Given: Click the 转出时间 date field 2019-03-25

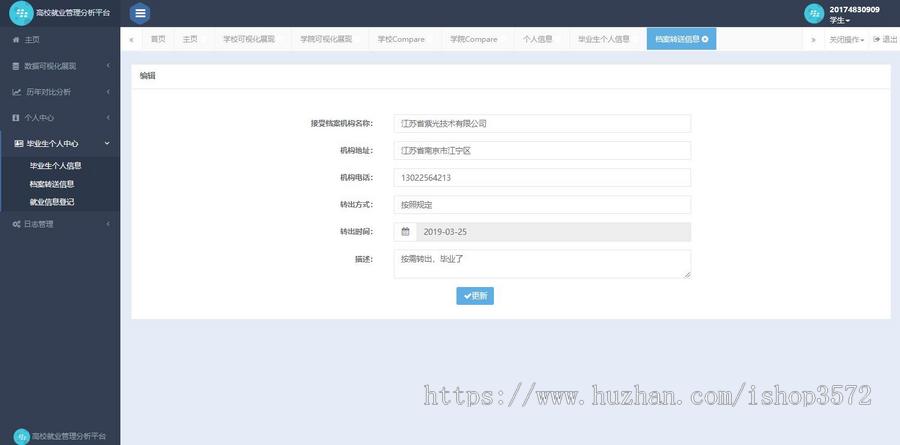Looking at the screenshot, I should [x=553, y=231].
